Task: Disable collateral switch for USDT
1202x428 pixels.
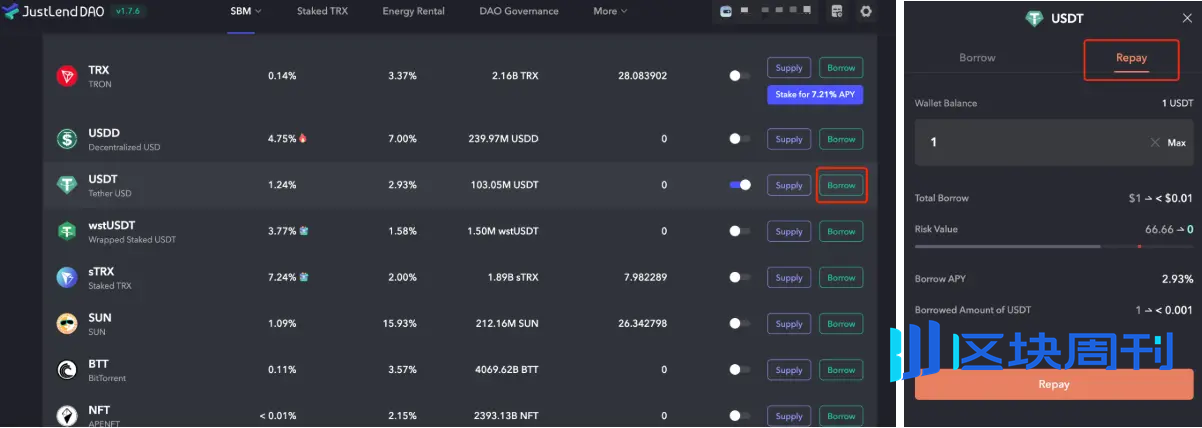Action: pyautogui.click(x=740, y=185)
